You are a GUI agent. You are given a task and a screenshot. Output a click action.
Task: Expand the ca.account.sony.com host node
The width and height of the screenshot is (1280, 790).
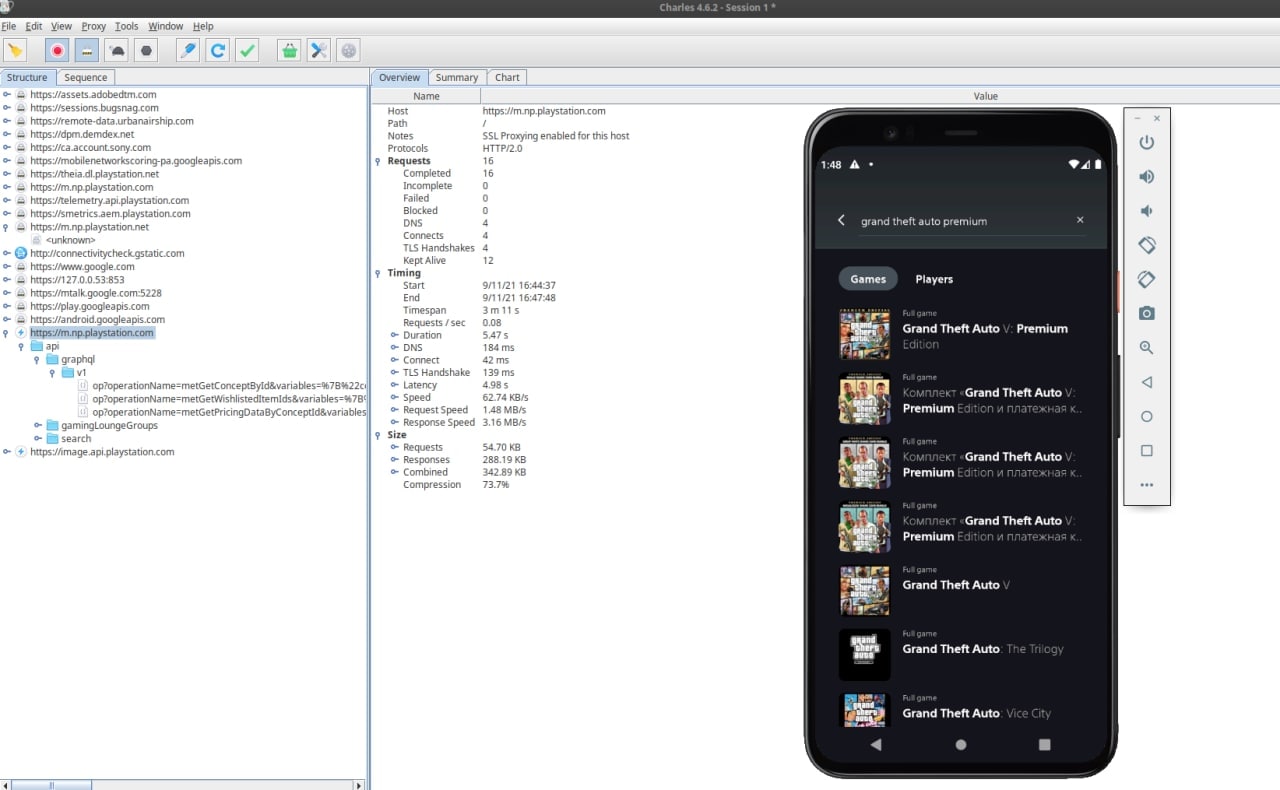7,147
